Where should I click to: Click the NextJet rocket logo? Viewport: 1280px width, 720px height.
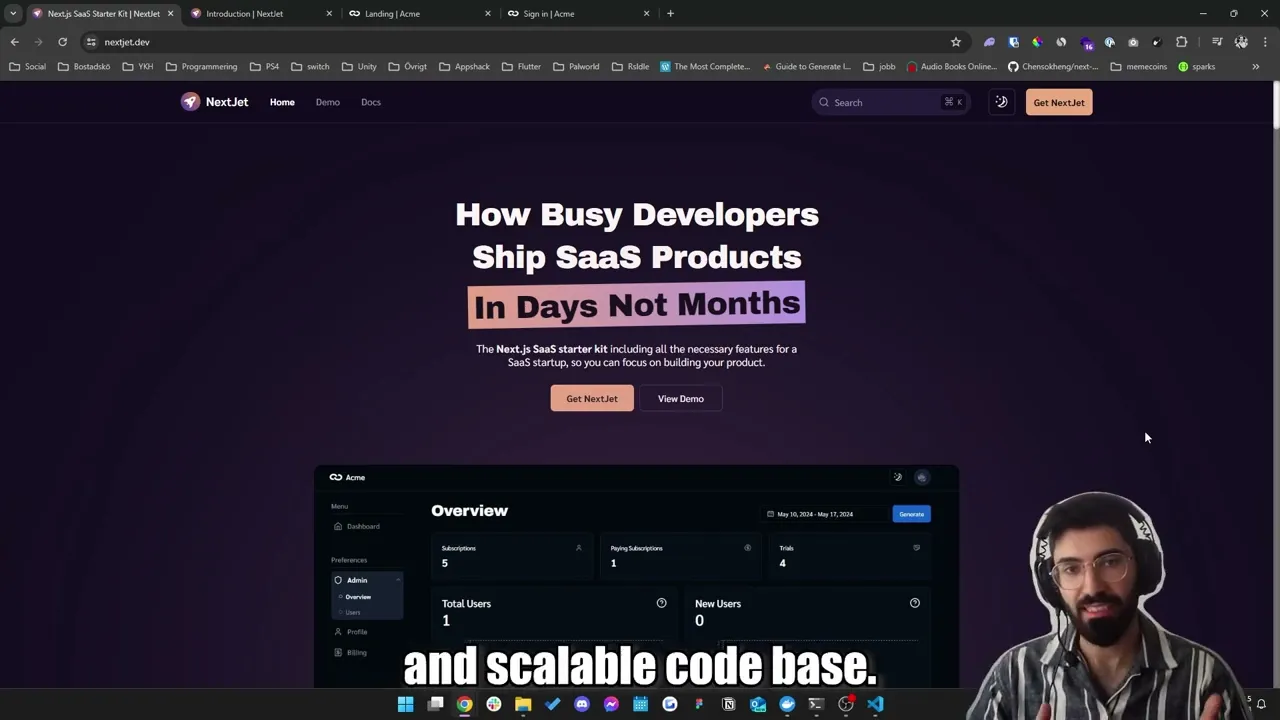tap(190, 102)
